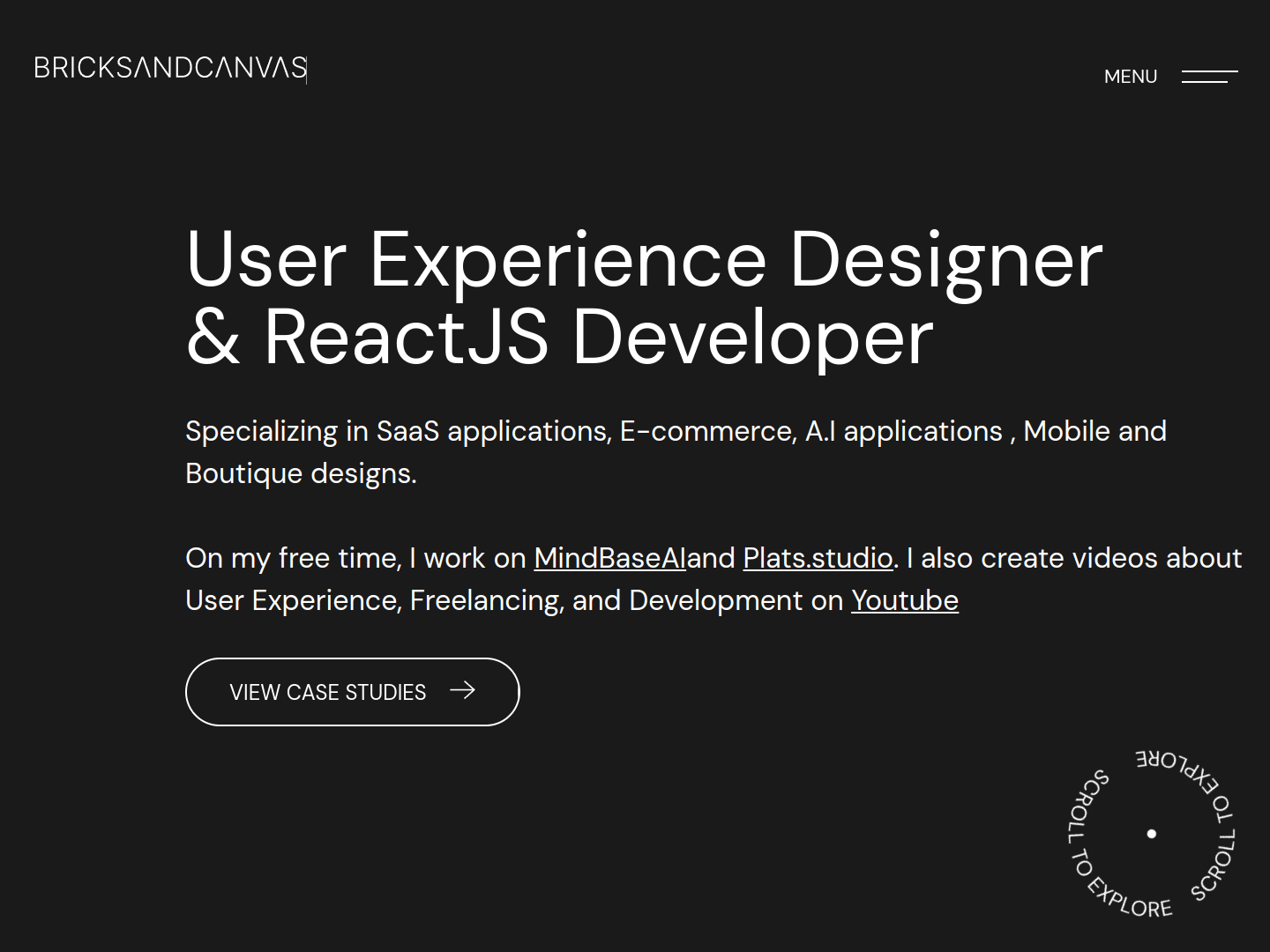Click the blinking cursor after the logo
The width and height of the screenshot is (1270, 952).
tap(306, 69)
